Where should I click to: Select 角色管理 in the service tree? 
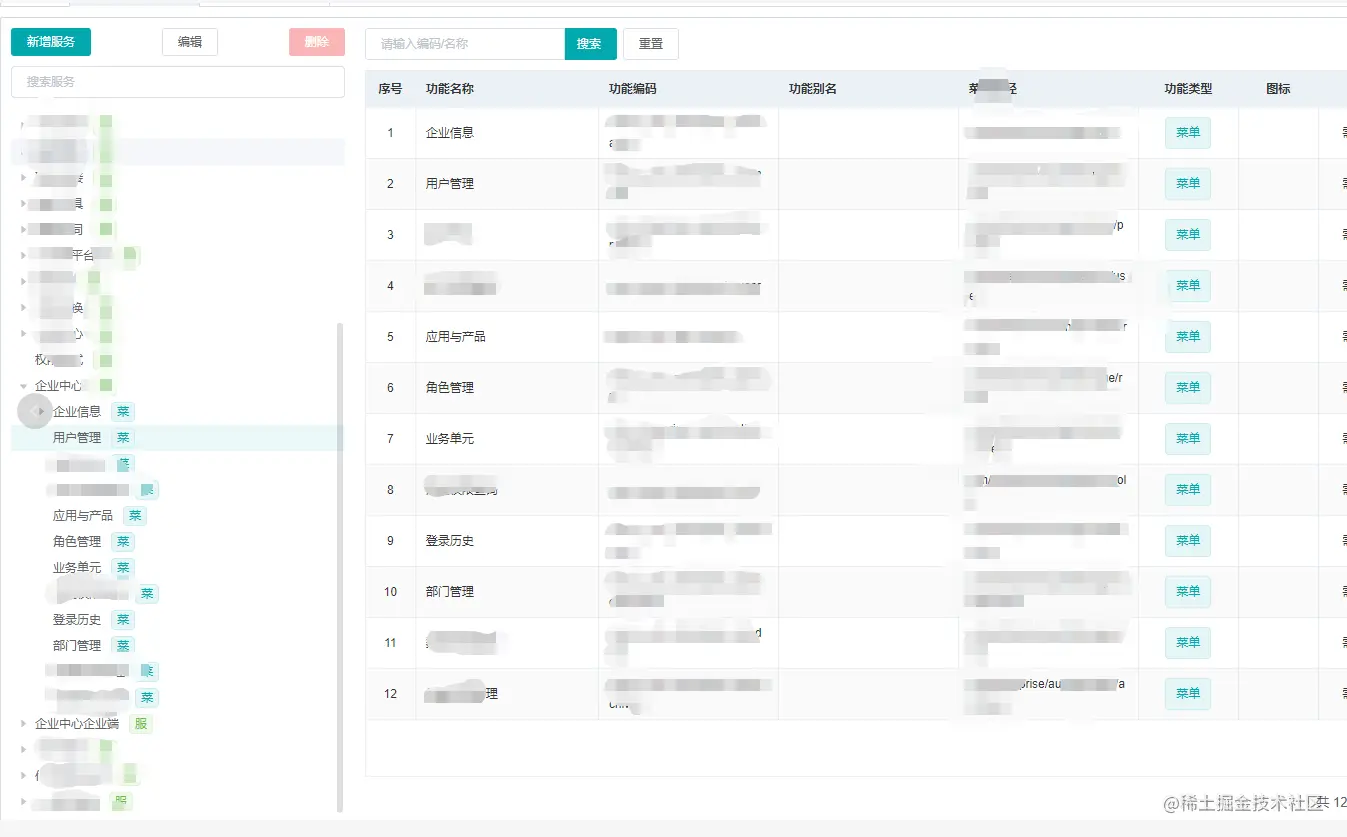77,542
